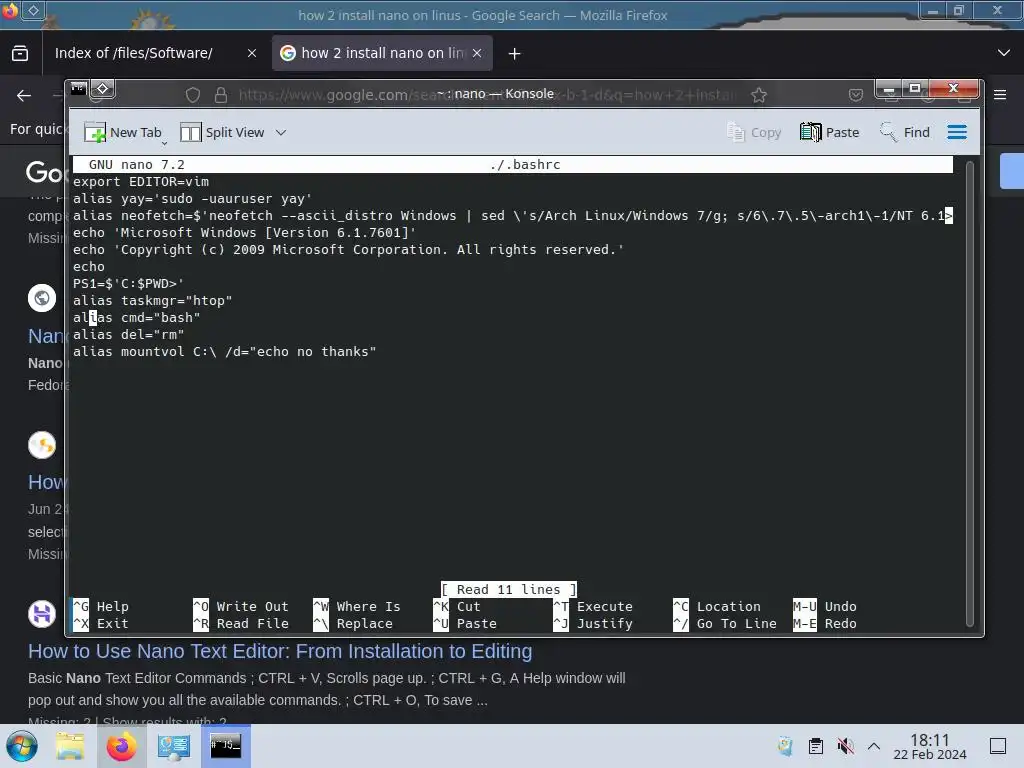Click the show desktop button

998,746
